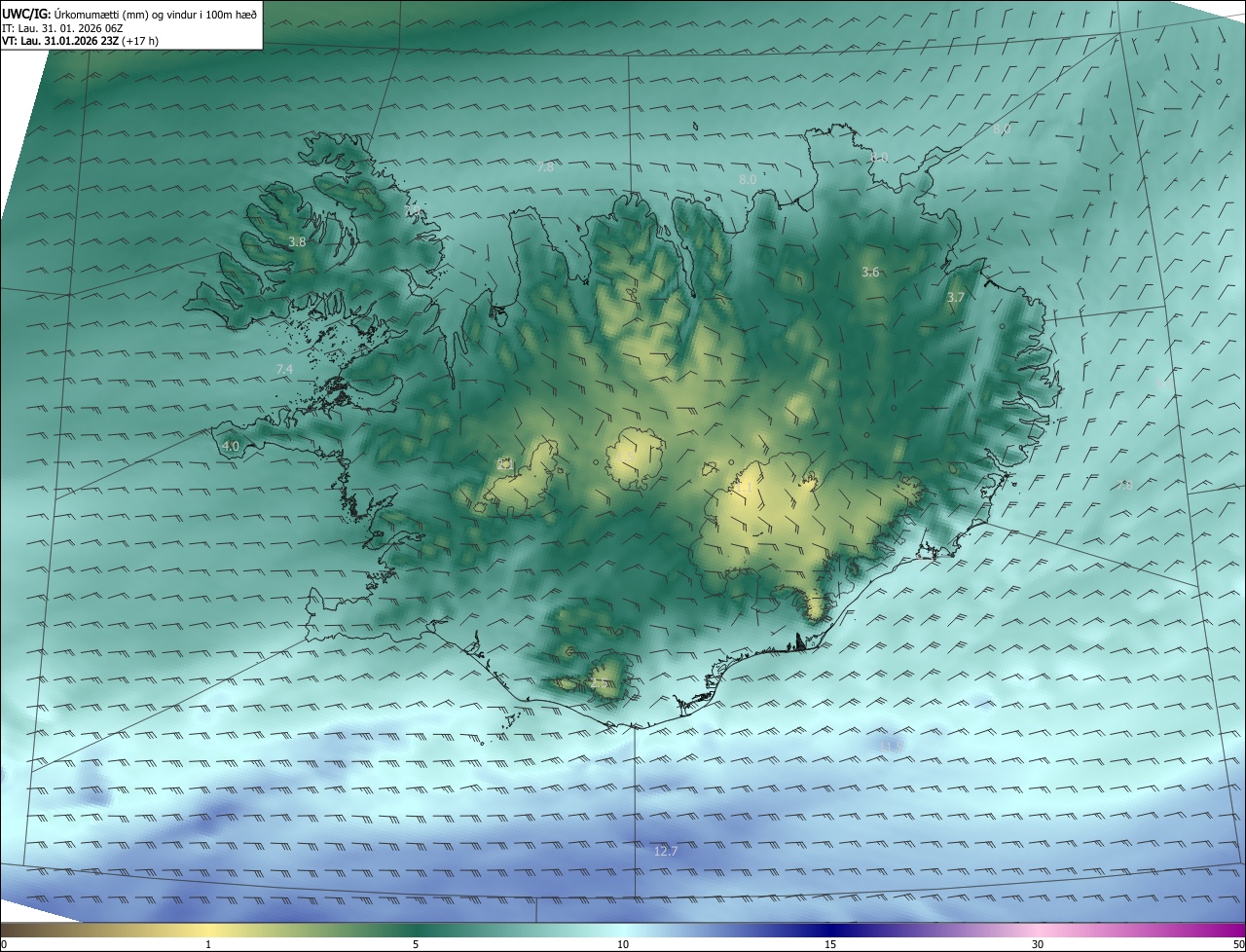Screen dimensions: 1246x952
Task: Click the map value '3.6' in the northeast
Action: point(870,273)
